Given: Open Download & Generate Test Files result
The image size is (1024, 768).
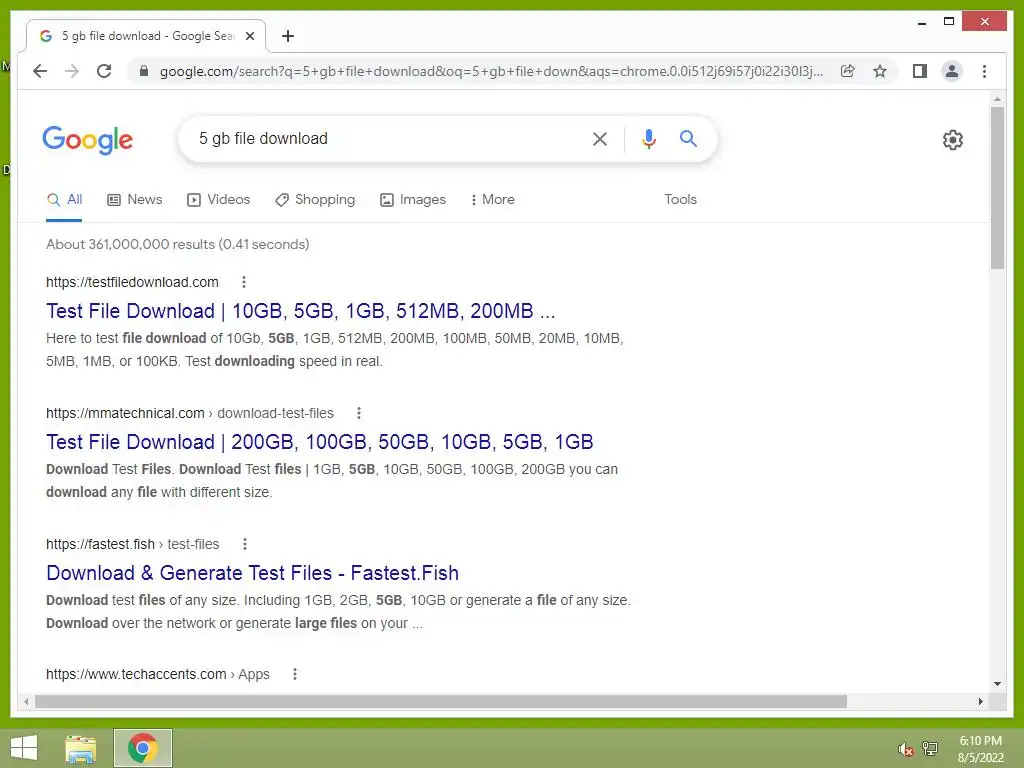Looking at the screenshot, I should coord(252,573).
